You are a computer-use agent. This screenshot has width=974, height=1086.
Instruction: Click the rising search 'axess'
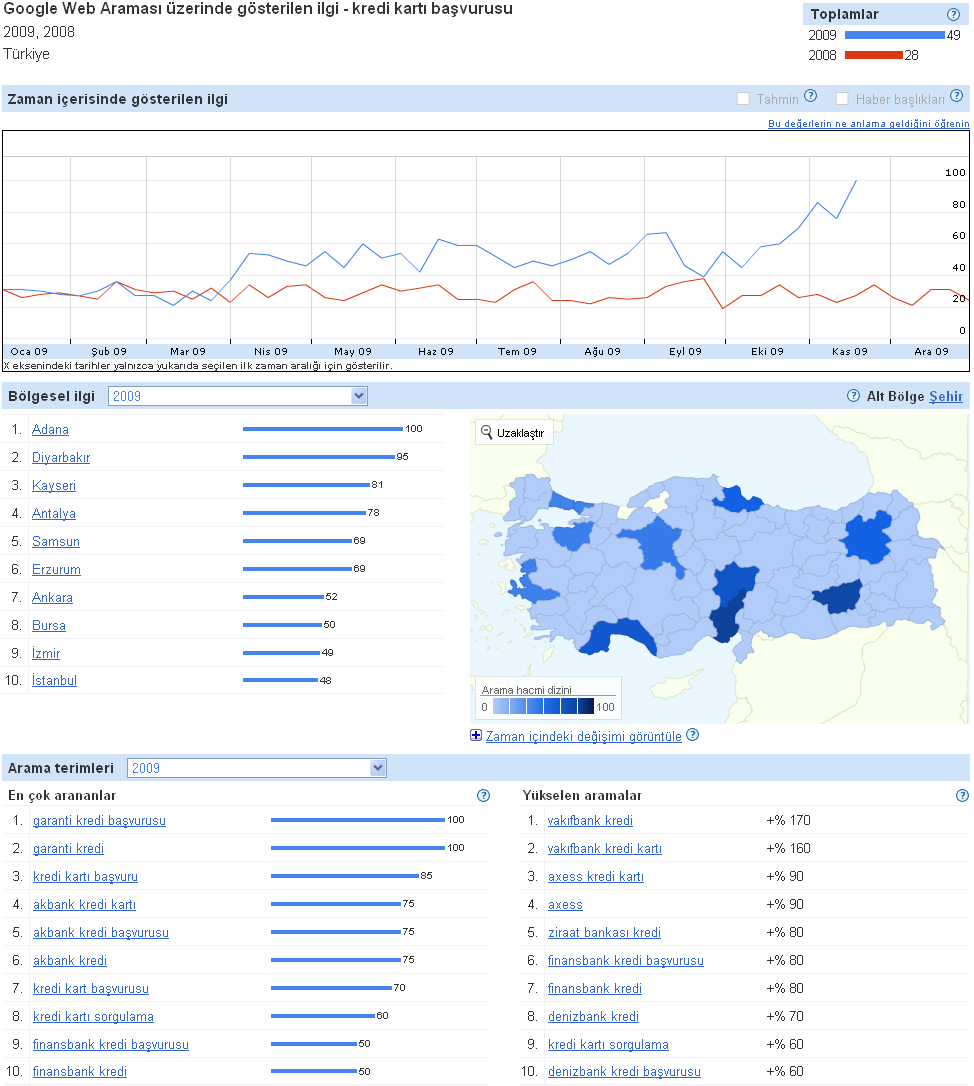click(x=565, y=905)
